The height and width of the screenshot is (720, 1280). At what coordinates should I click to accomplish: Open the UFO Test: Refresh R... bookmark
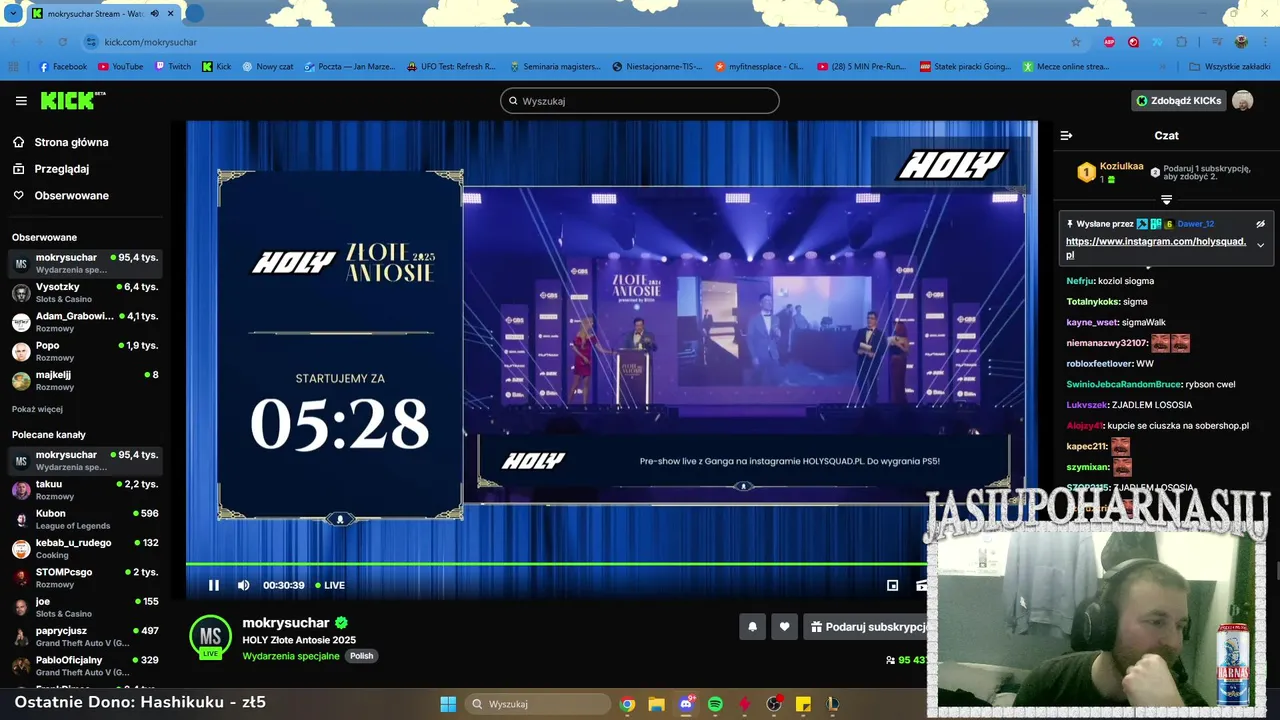coord(451,67)
